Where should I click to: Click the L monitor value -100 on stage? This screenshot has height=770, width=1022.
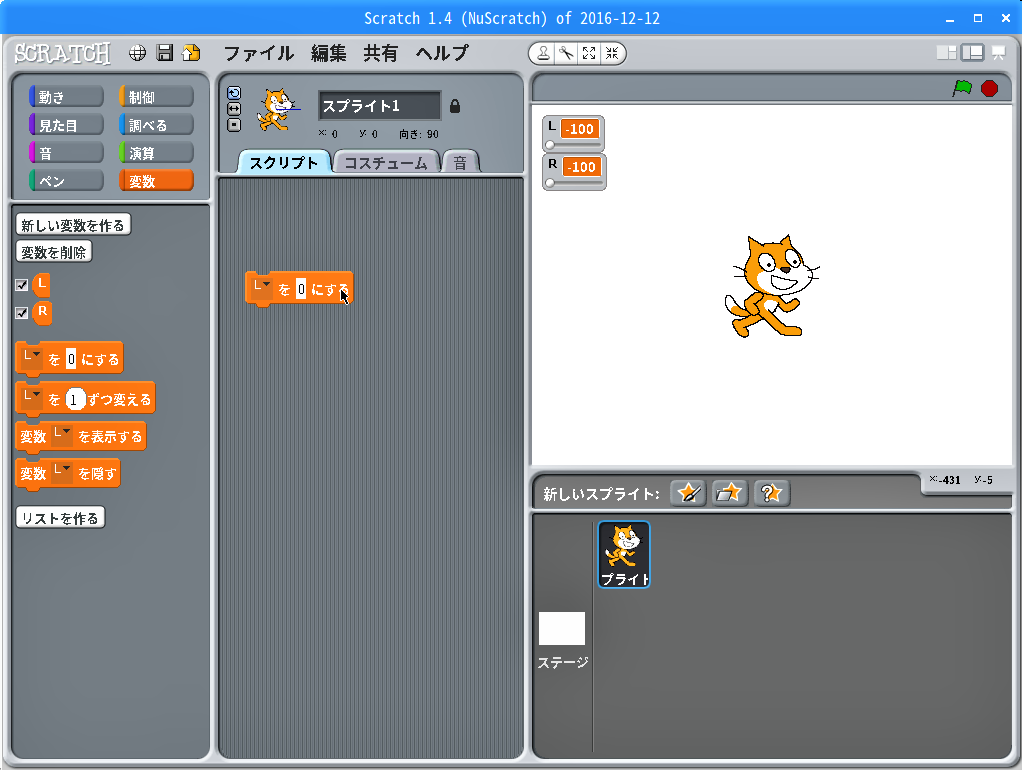580,128
